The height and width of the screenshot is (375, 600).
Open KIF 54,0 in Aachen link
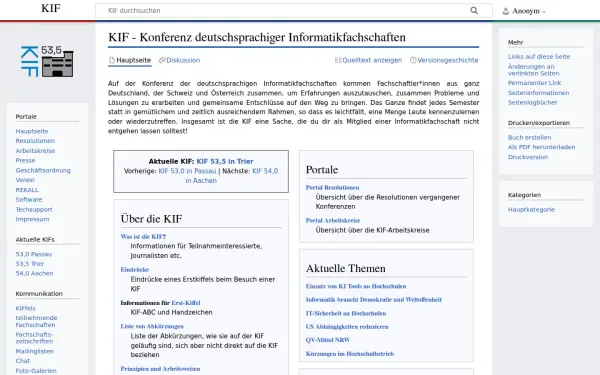pyautogui.click(x=232, y=176)
